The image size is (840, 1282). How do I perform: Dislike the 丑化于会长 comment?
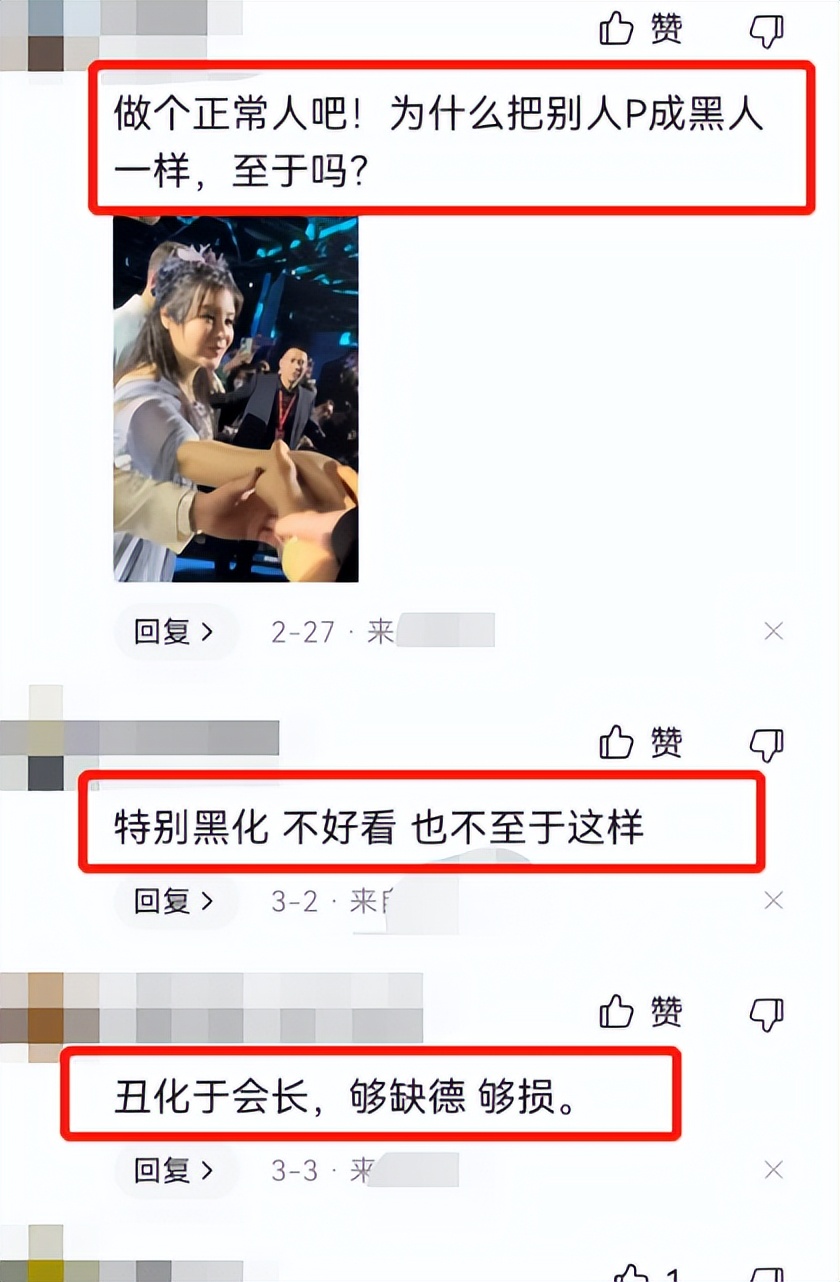click(x=767, y=1015)
